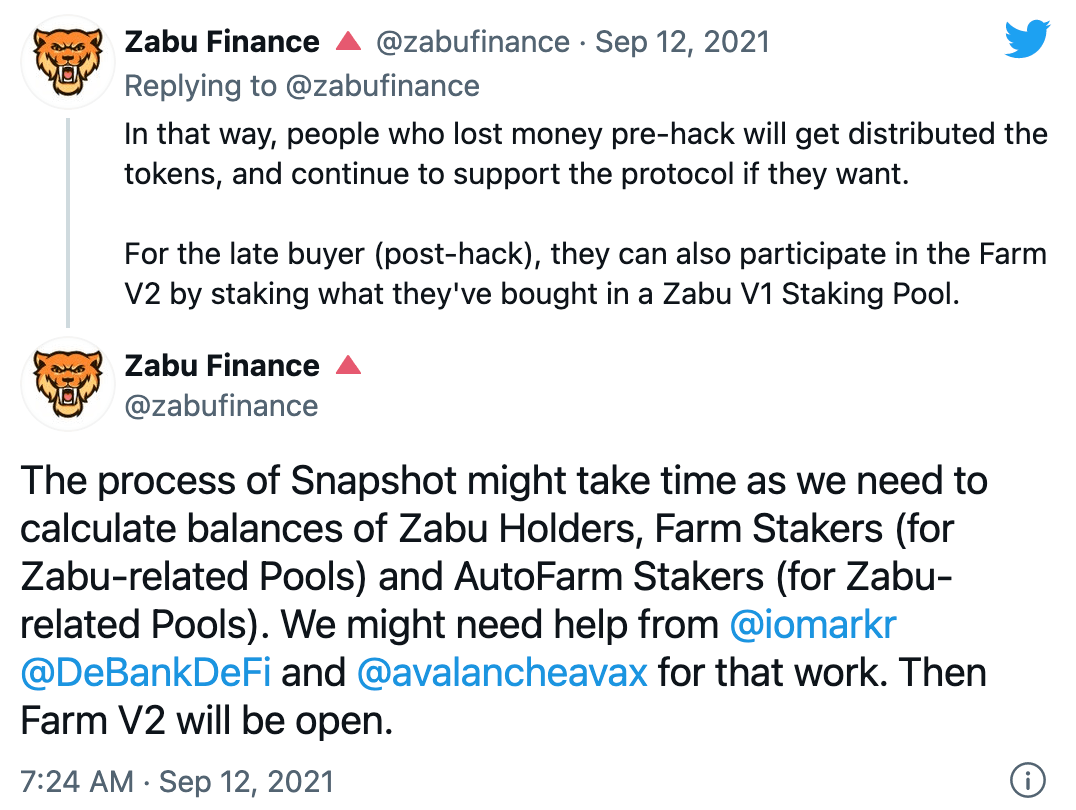Click the parent tweet text about pre-hack losses

pos(585,154)
